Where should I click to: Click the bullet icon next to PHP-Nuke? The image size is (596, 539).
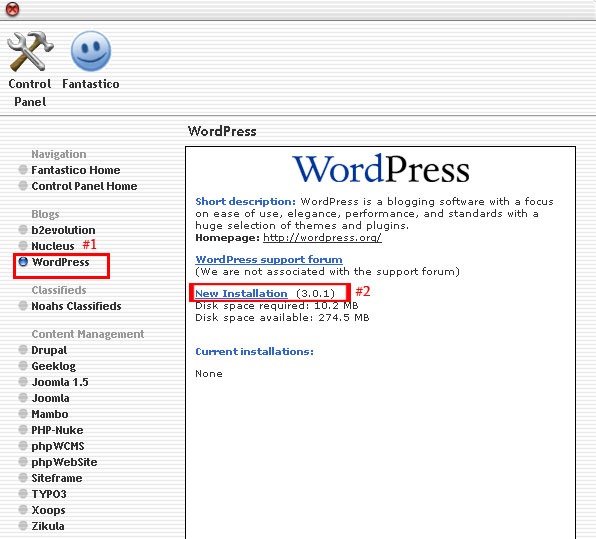tap(23, 430)
